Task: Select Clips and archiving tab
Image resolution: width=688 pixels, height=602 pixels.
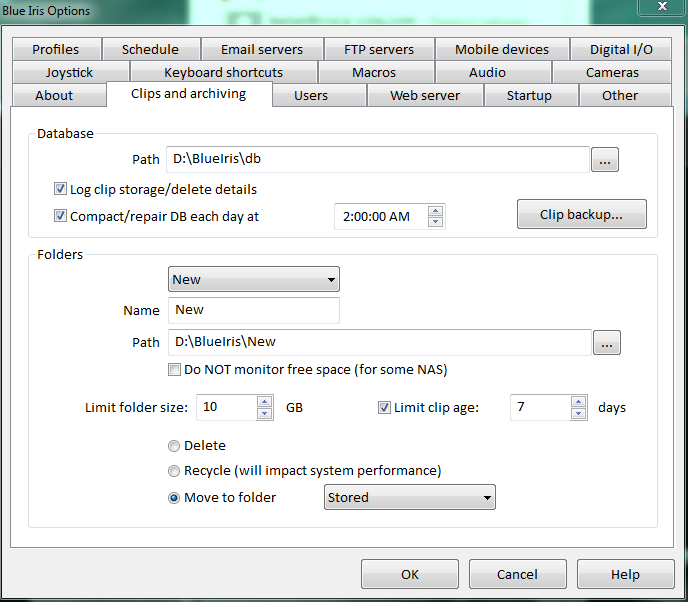Action: point(189,93)
